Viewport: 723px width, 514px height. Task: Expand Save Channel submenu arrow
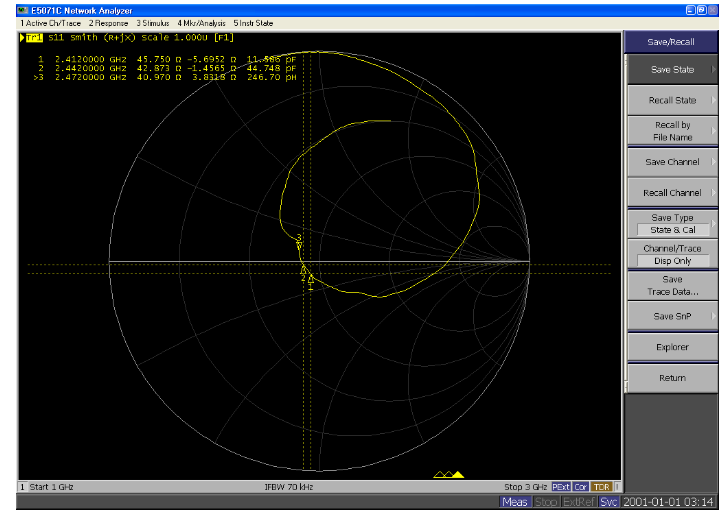(713, 162)
